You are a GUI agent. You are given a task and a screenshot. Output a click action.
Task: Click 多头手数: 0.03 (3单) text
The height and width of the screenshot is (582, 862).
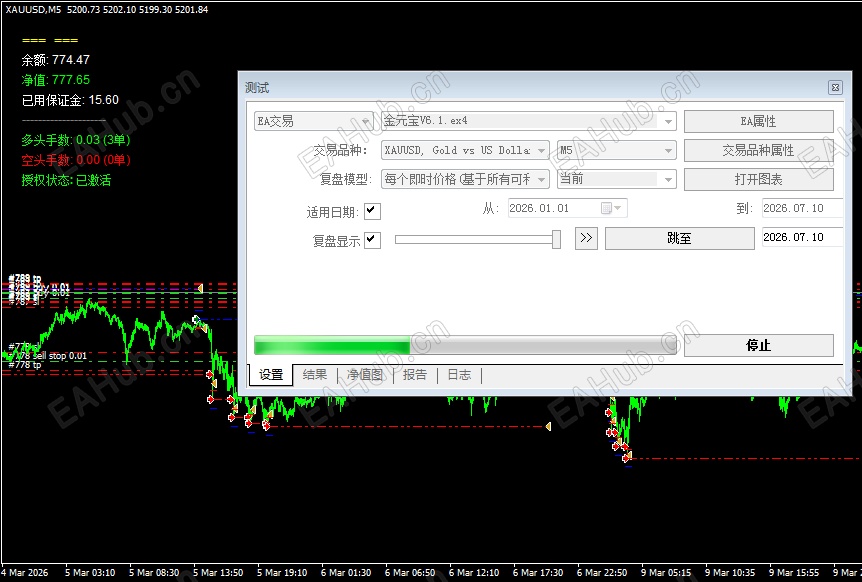tap(76, 140)
